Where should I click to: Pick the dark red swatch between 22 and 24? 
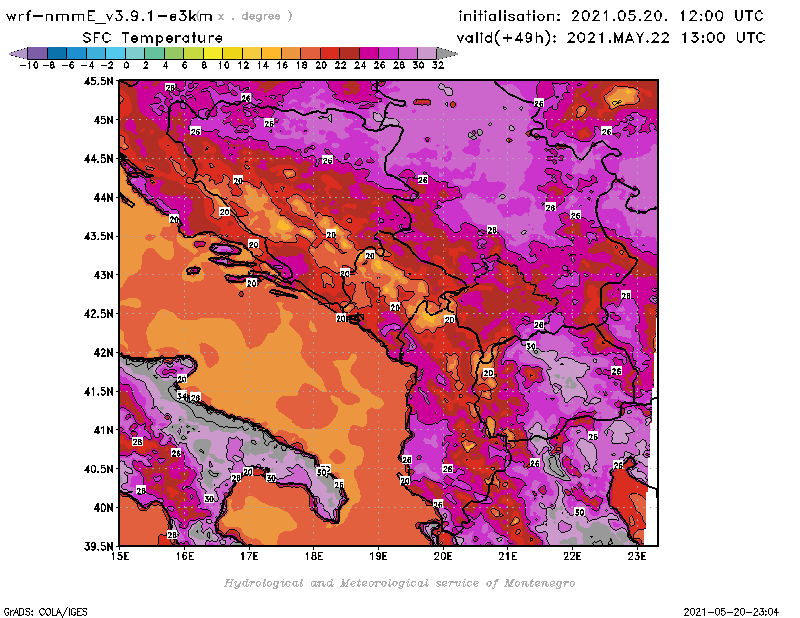349,53
